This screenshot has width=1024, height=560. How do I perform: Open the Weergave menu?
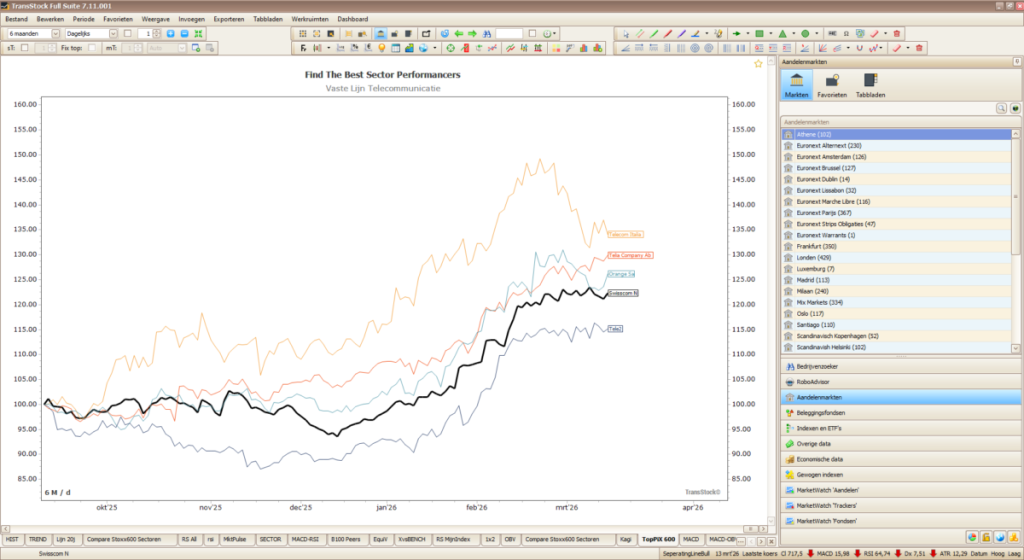pyautogui.click(x=155, y=19)
